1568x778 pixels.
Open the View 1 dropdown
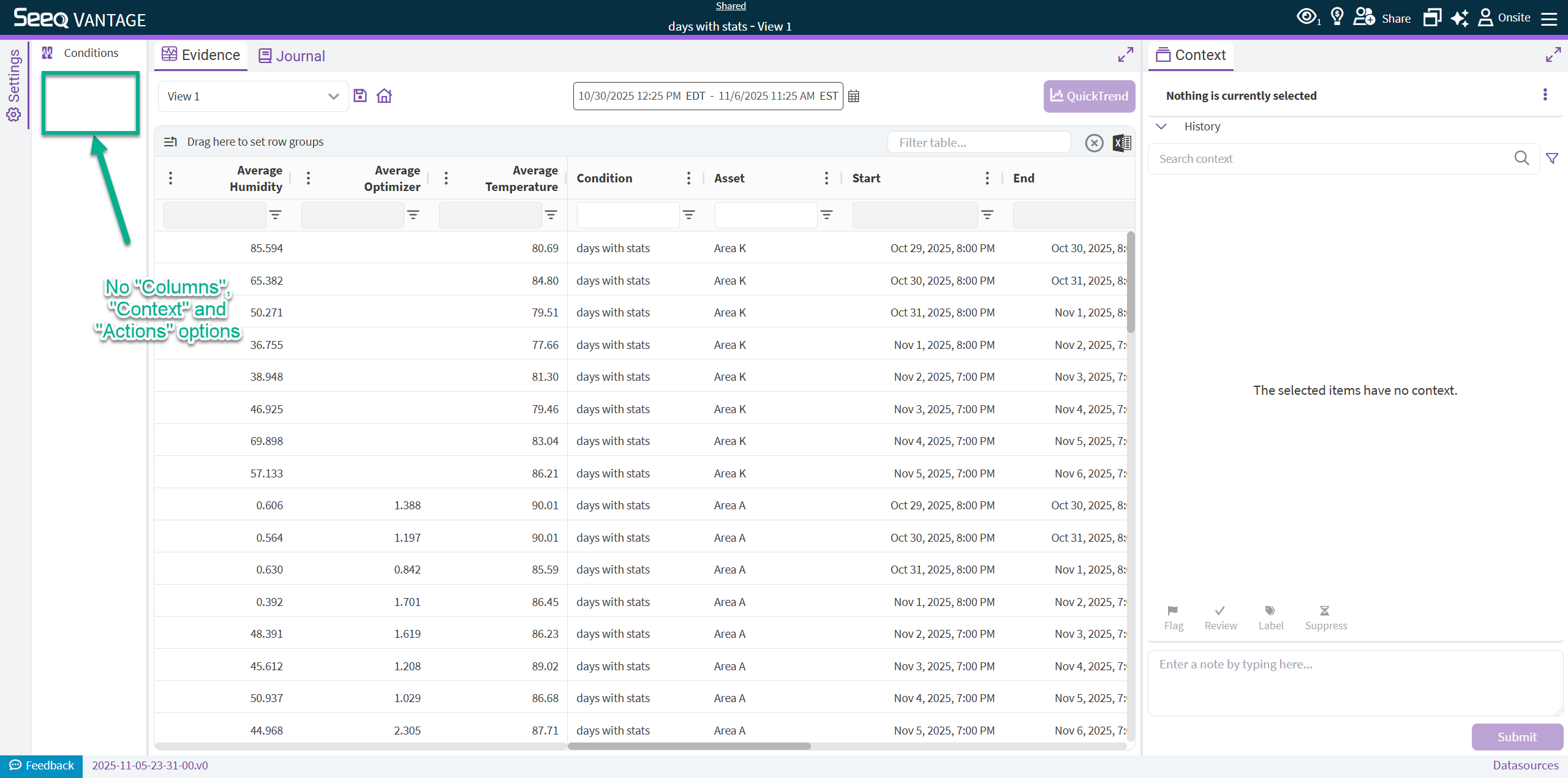point(254,97)
